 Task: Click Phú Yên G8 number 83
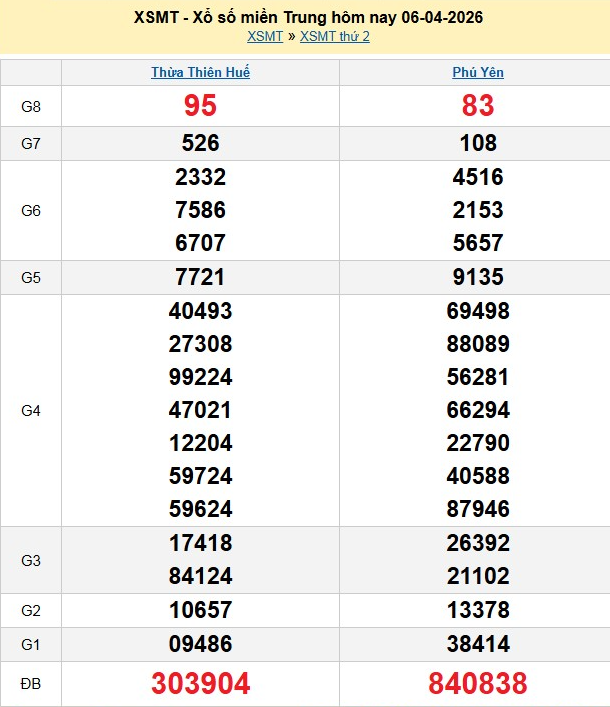point(477,106)
